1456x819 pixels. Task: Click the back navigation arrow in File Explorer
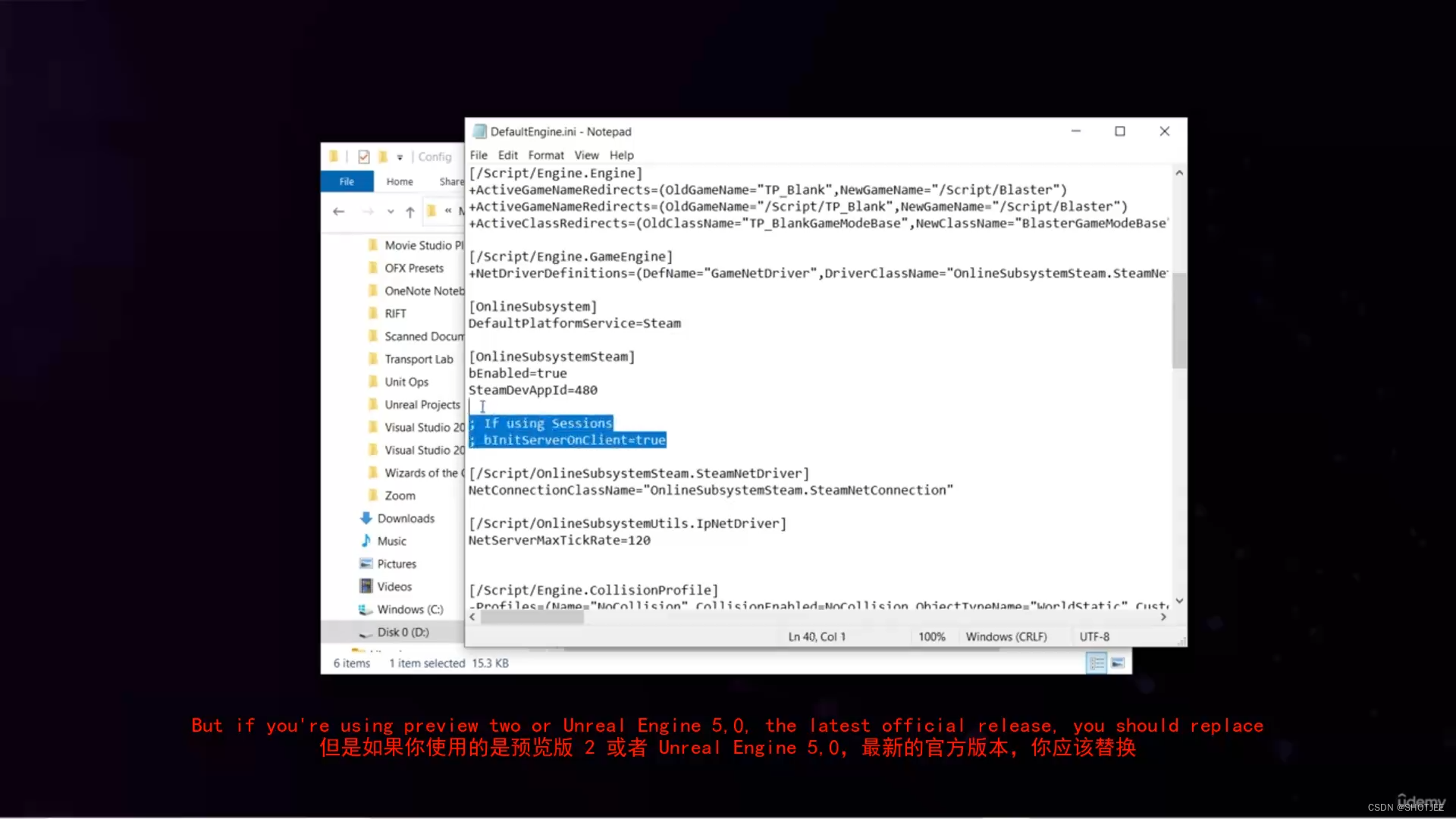pyautogui.click(x=339, y=212)
